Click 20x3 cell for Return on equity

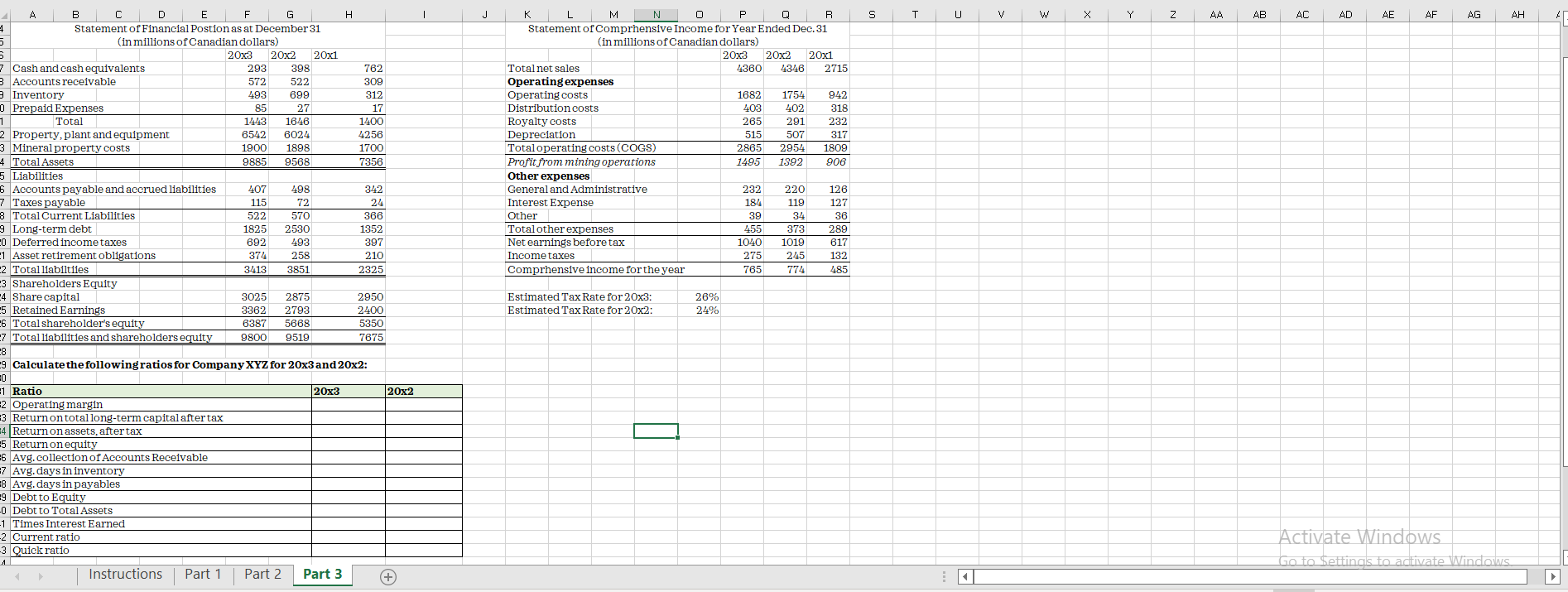349,445
